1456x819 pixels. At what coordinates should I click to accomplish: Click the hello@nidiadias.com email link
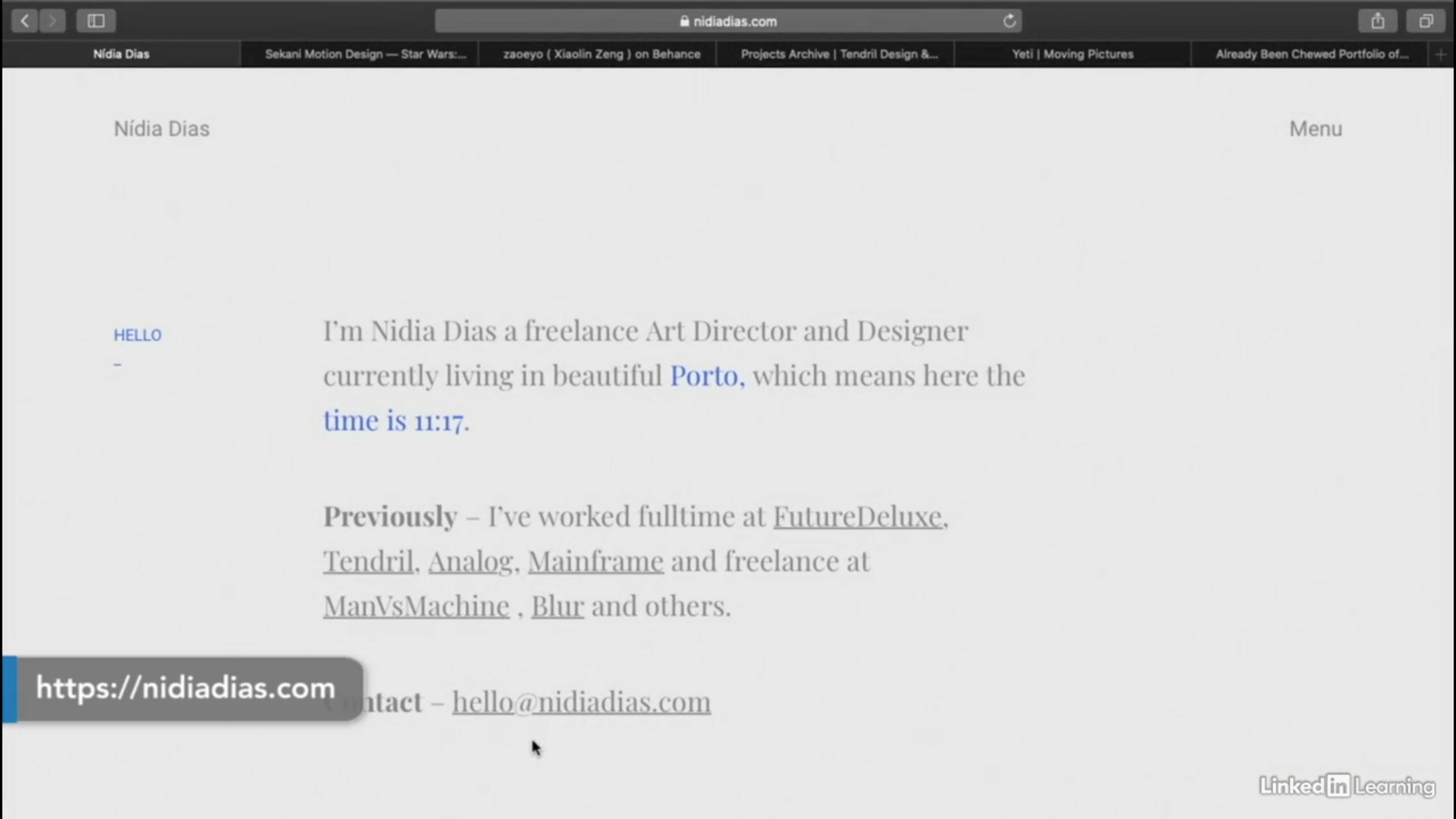(581, 702)
